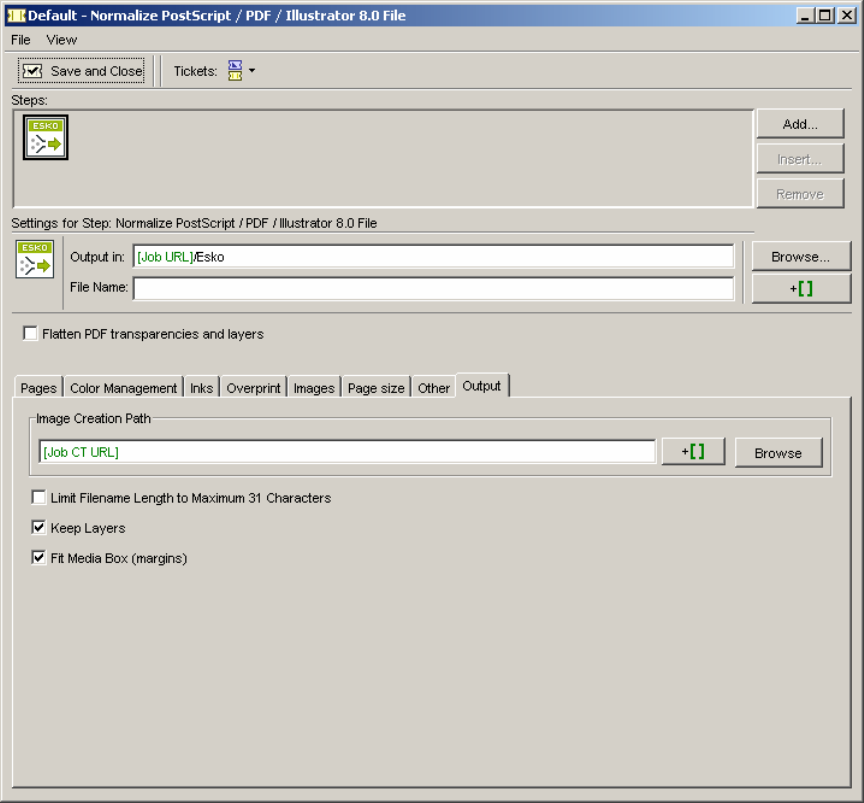Switch to the Inks tab
This screenshot has width=864, height=803.
coord(201,388)
